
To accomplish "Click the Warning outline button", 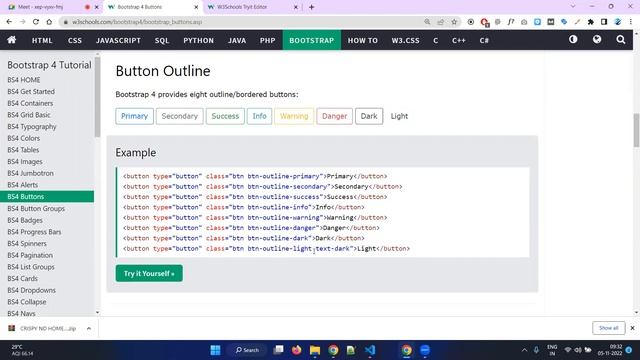I will pos(294,116).
